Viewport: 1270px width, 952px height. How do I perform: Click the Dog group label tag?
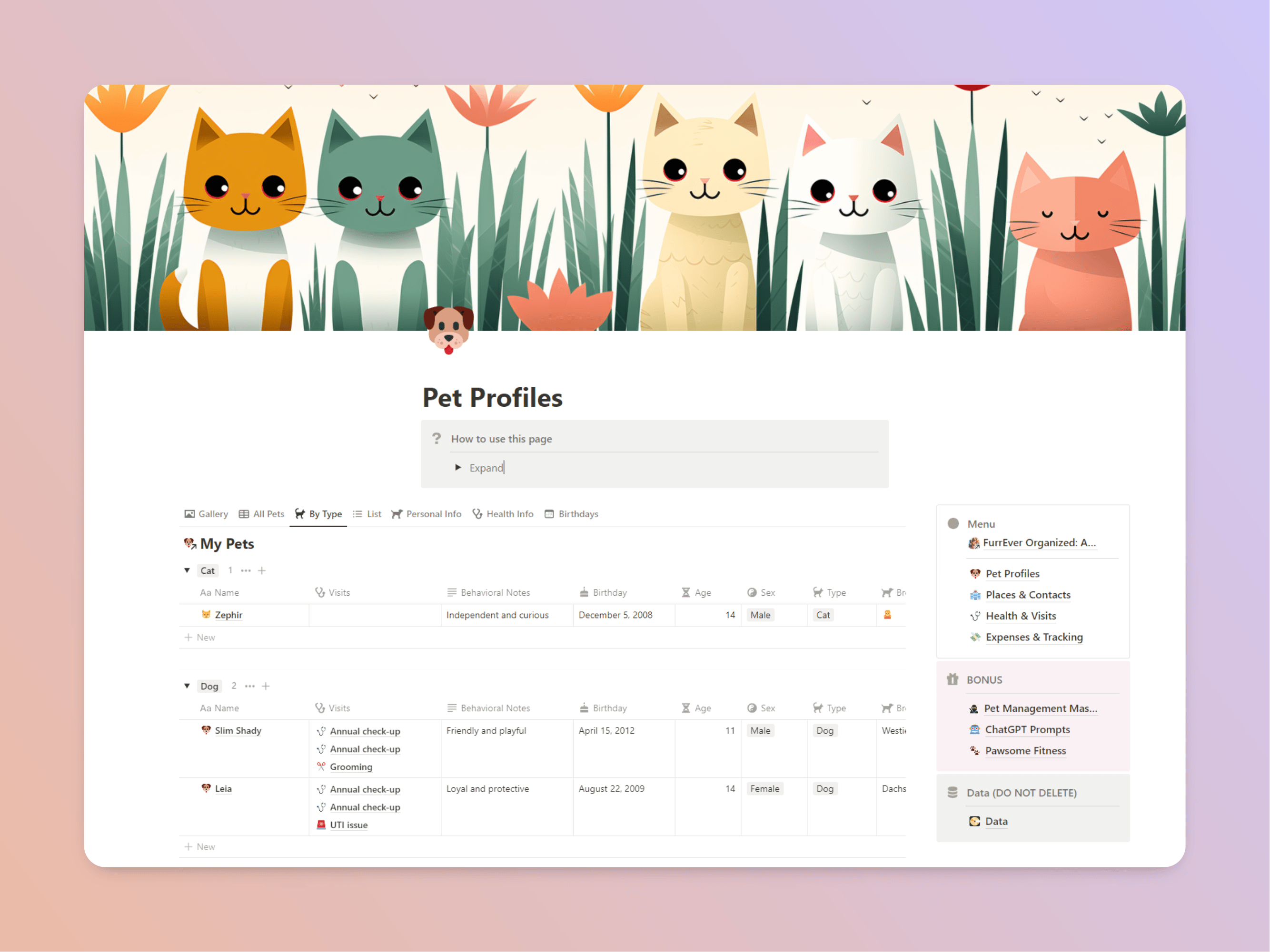point(209,687)
